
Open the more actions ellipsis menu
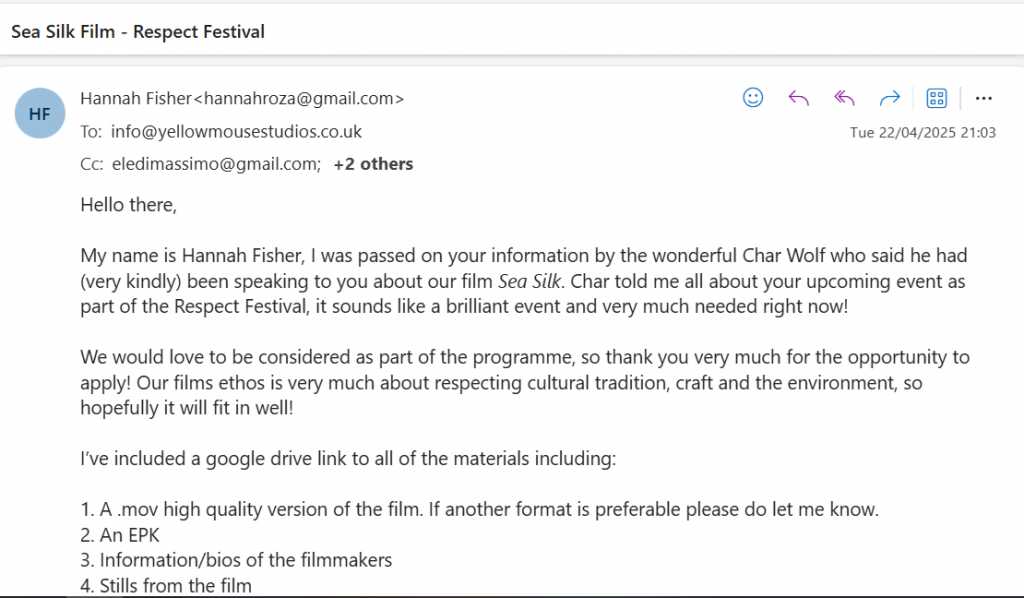[984, 99]
